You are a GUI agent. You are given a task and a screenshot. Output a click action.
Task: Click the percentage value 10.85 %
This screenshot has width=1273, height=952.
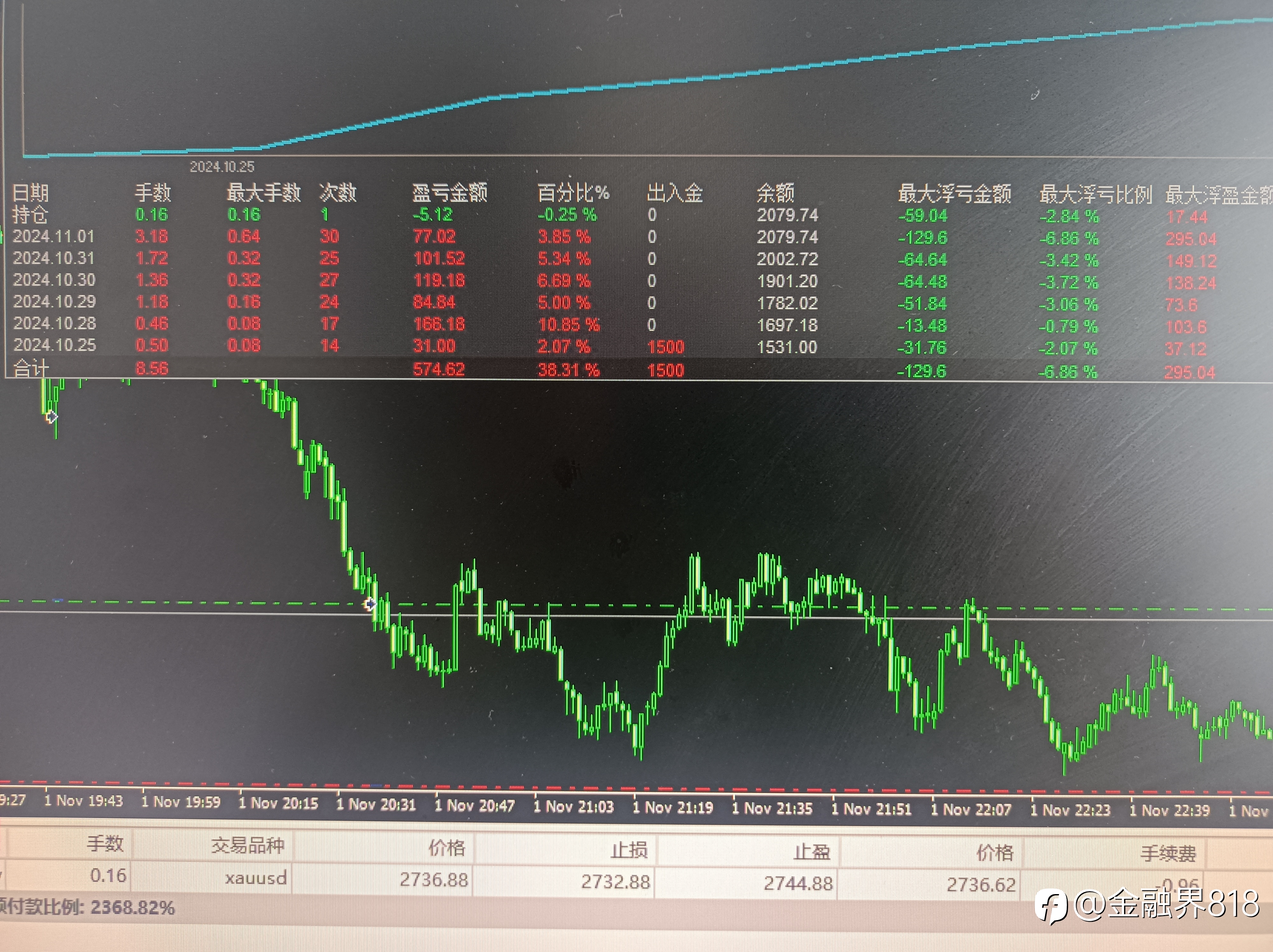[569, 325]
